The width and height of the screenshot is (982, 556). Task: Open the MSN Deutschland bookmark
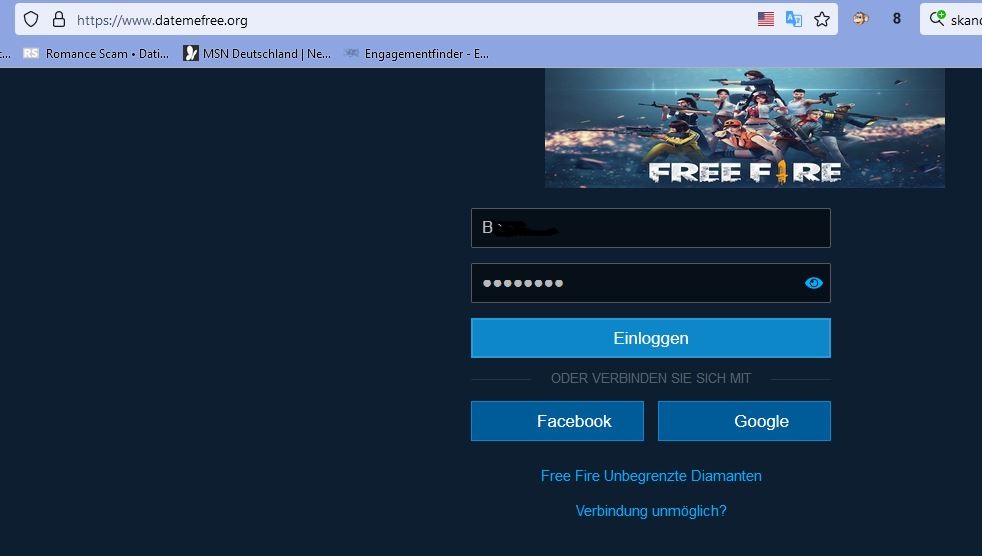(257, 54)
